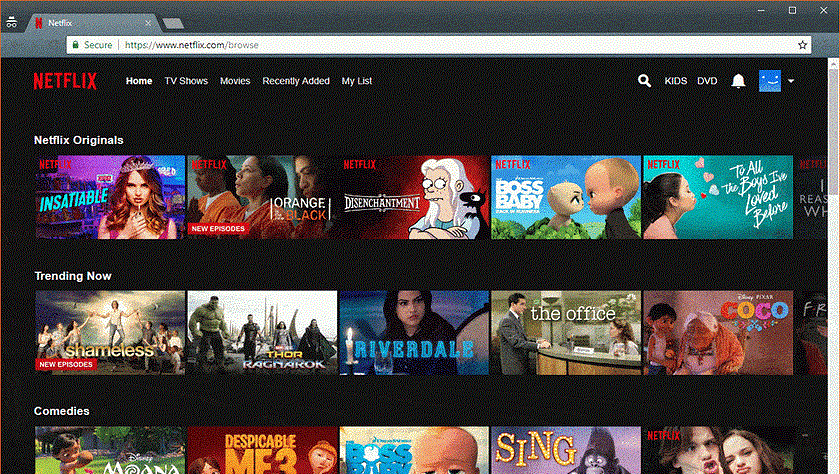Open the notifications bell
The image size is (840, 474).
pos(738,81)
